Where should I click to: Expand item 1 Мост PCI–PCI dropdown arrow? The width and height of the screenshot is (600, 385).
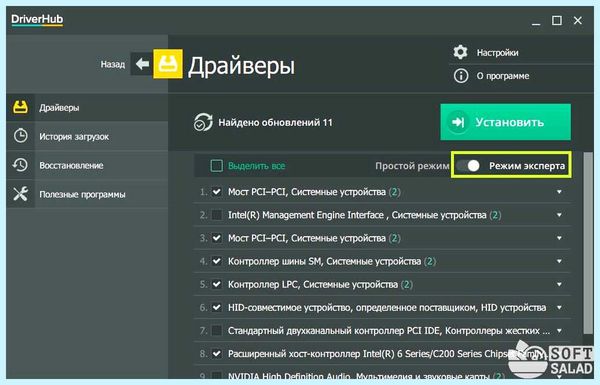(x=559, y=192)
